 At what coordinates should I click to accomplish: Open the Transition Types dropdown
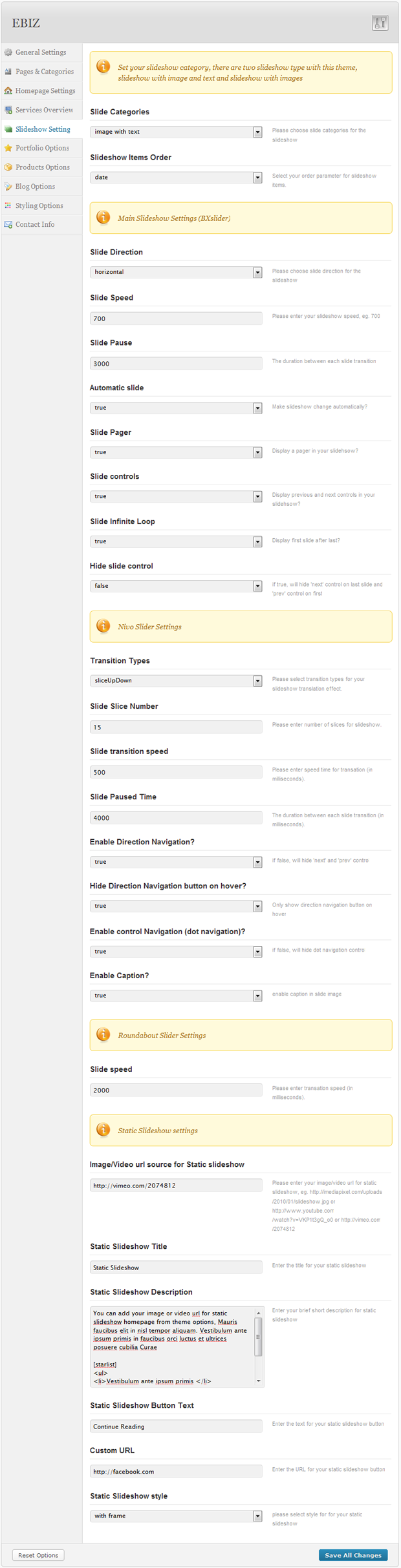pyautogui.click(x=176, y=680)
